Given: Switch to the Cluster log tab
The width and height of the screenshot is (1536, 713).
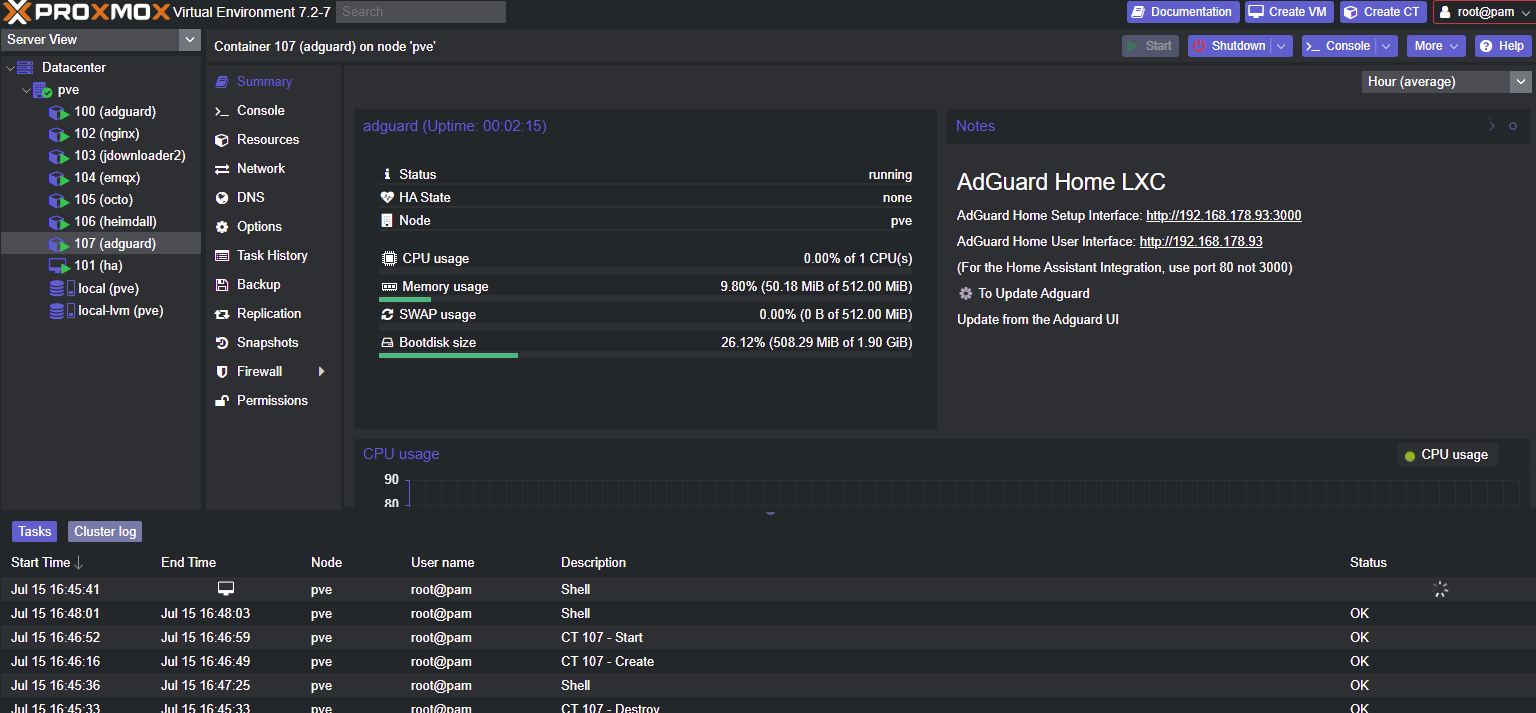Looking at the screenshot, I should pos(105,532).
